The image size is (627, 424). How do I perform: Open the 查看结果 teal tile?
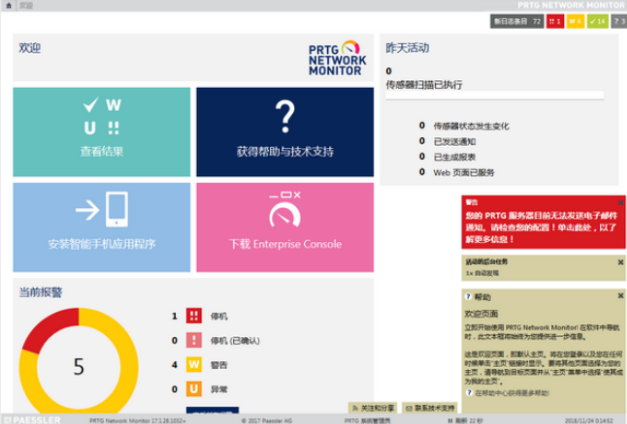pos(102,132)
